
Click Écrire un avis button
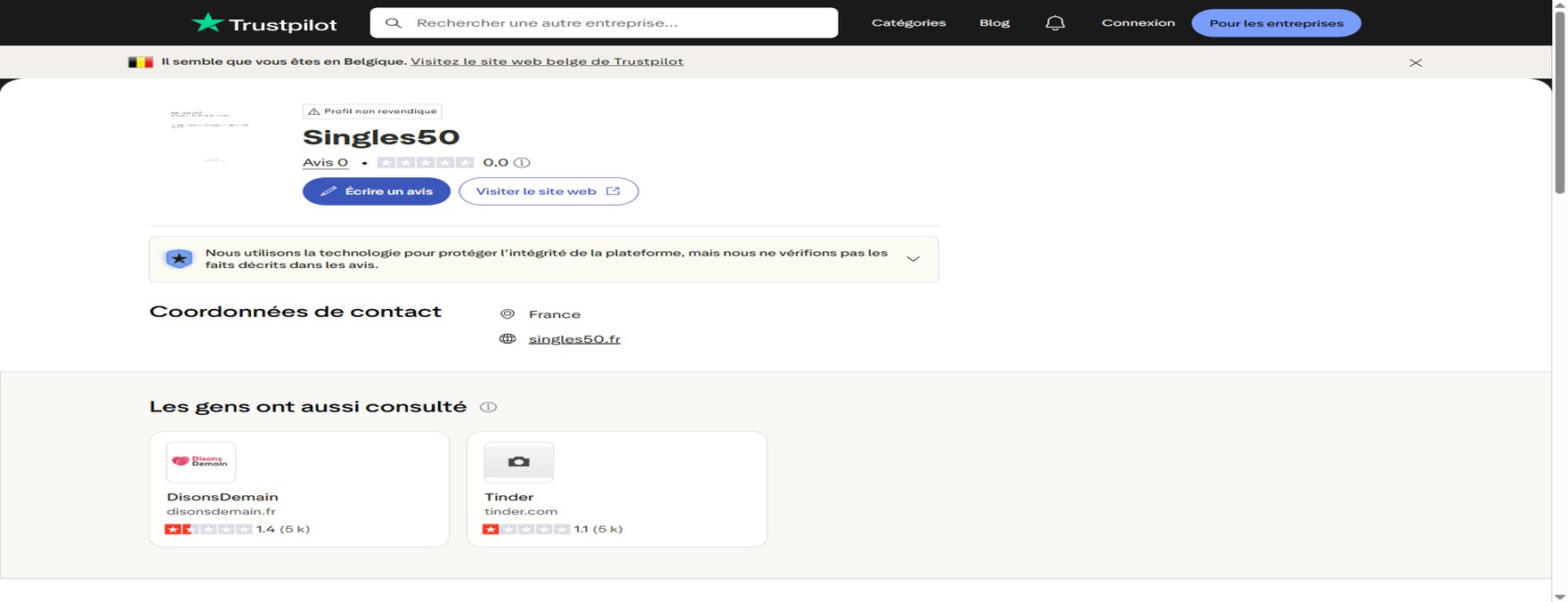pyautogui.click(x=377, y=191)
